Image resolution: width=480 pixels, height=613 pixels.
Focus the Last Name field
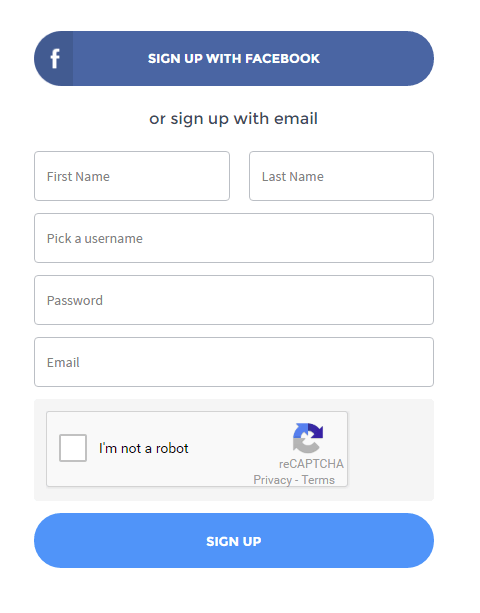[x=341, y=176]
